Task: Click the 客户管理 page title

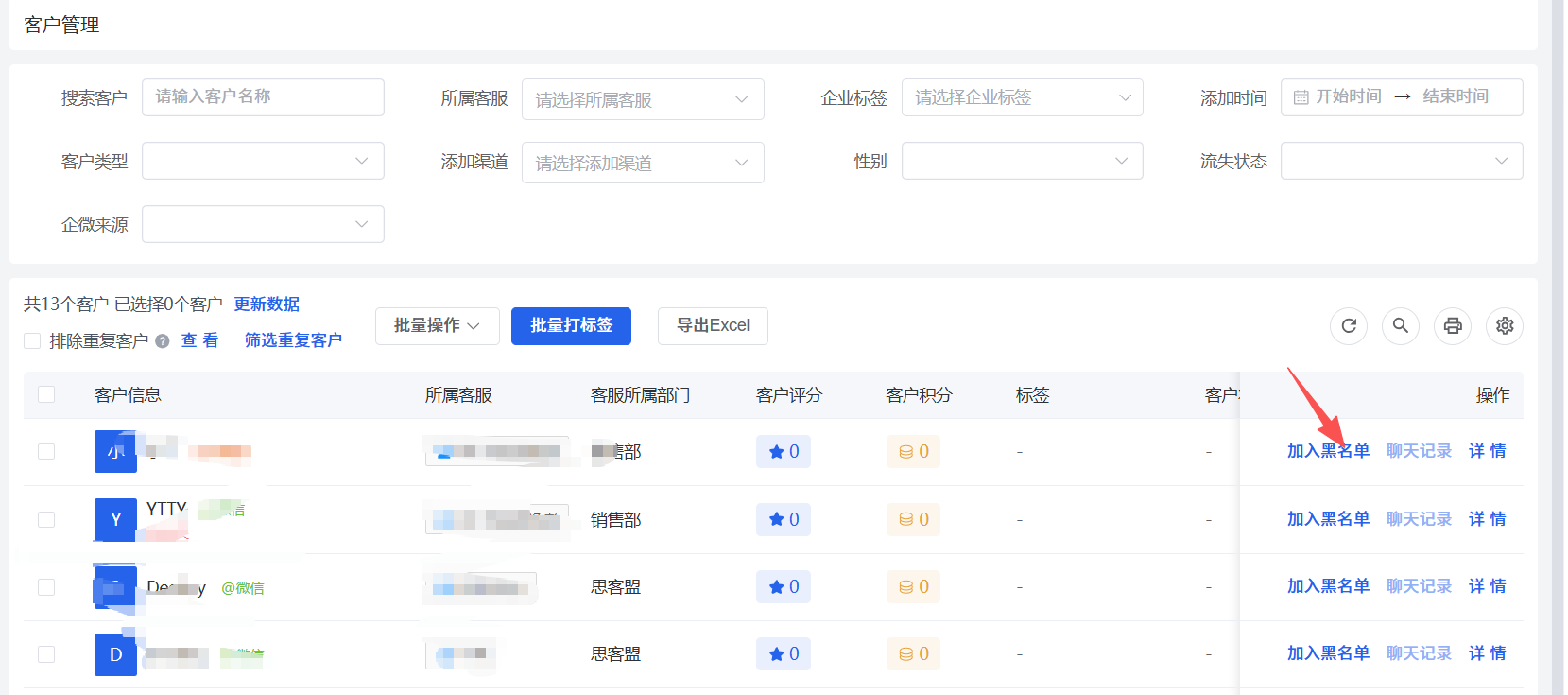Action: (x=61, y=26)
